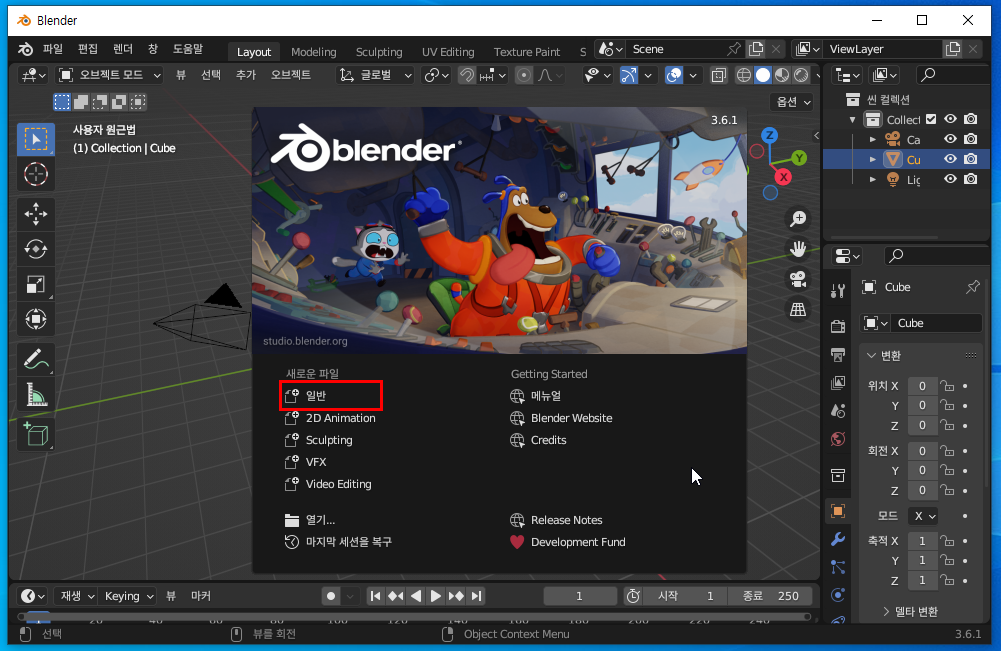Screen dimensions: 1001x651
Task: Open the Particles properties tab
Action: coord(838,567)
